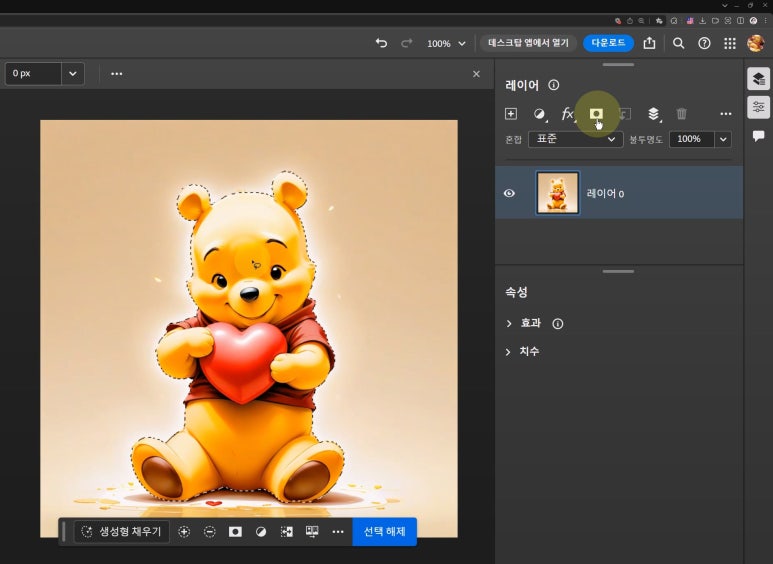Select the 레이어 0 thumbnail
This screenshot has height=564, width=773.
(558, 192)
